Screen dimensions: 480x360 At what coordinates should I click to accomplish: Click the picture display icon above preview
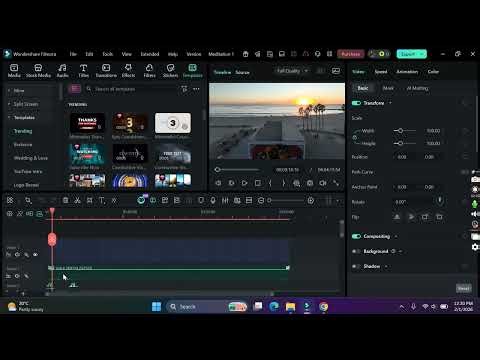336,71
